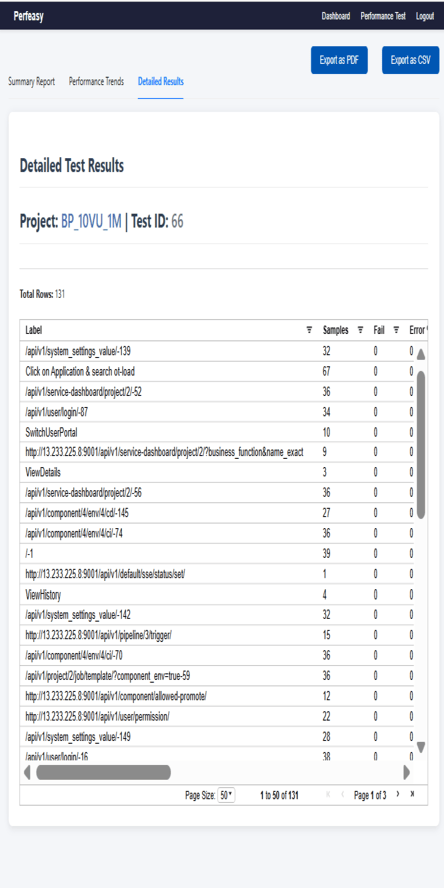
Task: Select the Detailed Results tab
Action: (161, 82)
